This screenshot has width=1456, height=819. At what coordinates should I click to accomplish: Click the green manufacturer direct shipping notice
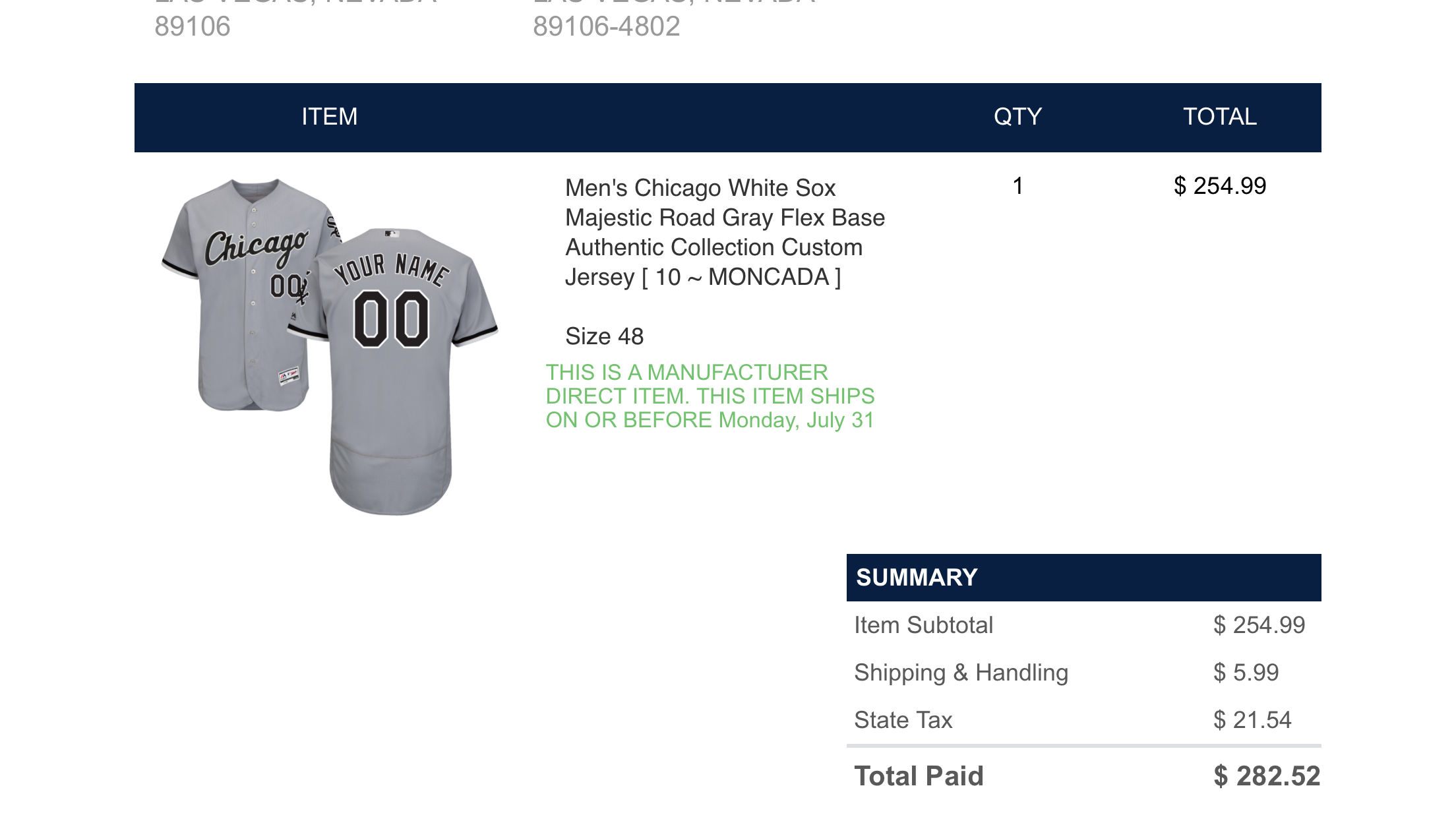[710, 396]
